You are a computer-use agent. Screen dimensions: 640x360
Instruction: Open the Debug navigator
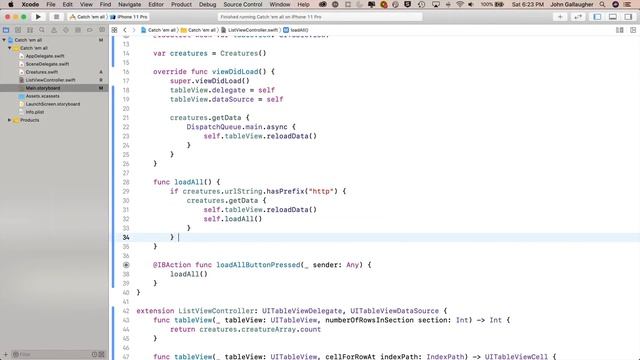pyautogui.click(x=78, y=30)
